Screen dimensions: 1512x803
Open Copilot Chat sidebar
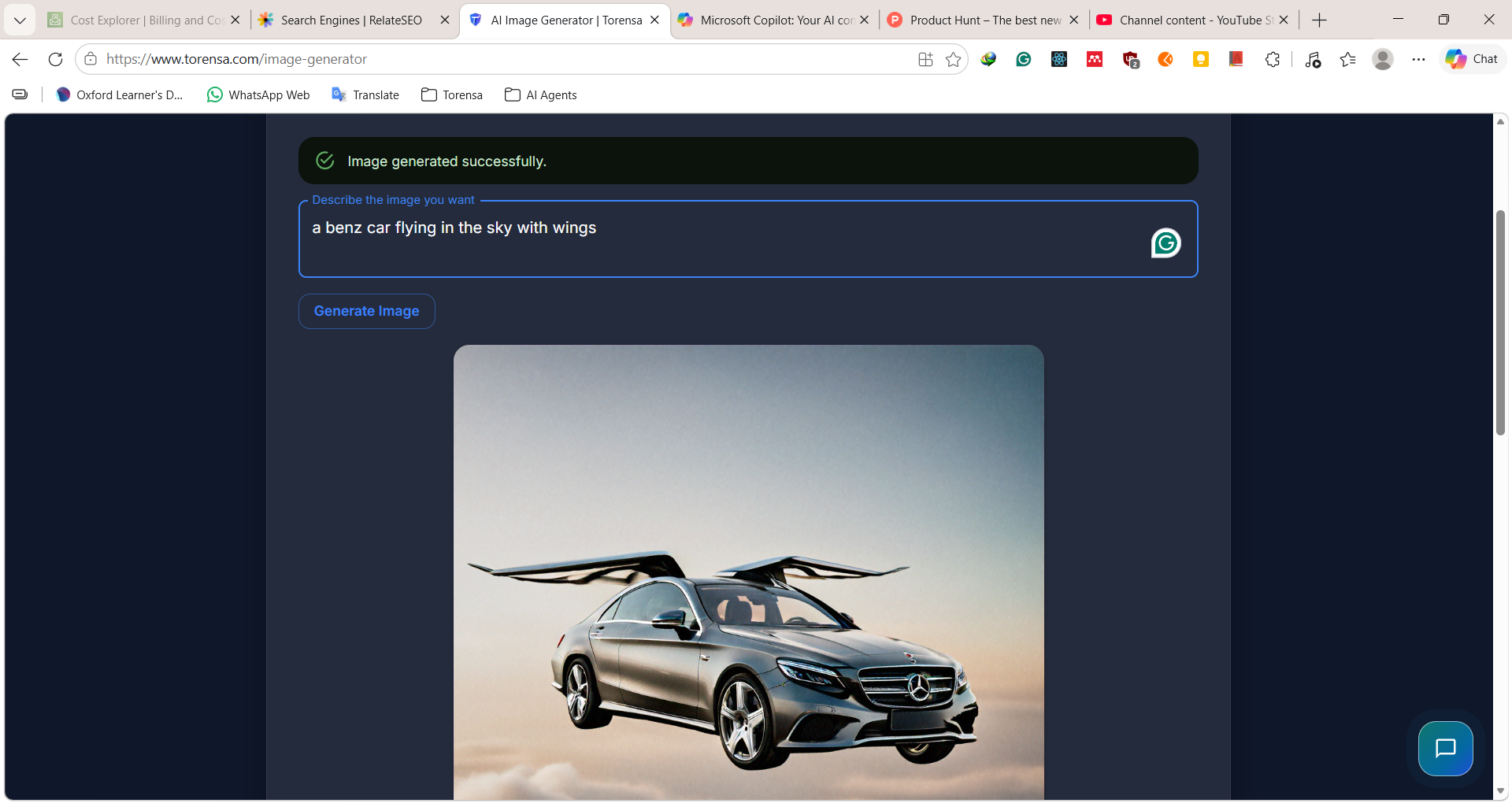click(1472, 59)
